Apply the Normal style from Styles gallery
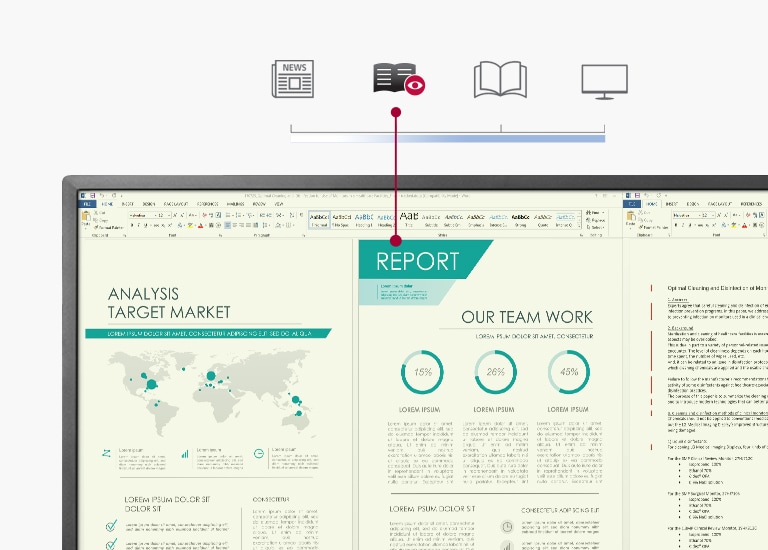This screenshot has width=768, height=550. [319, 218]
